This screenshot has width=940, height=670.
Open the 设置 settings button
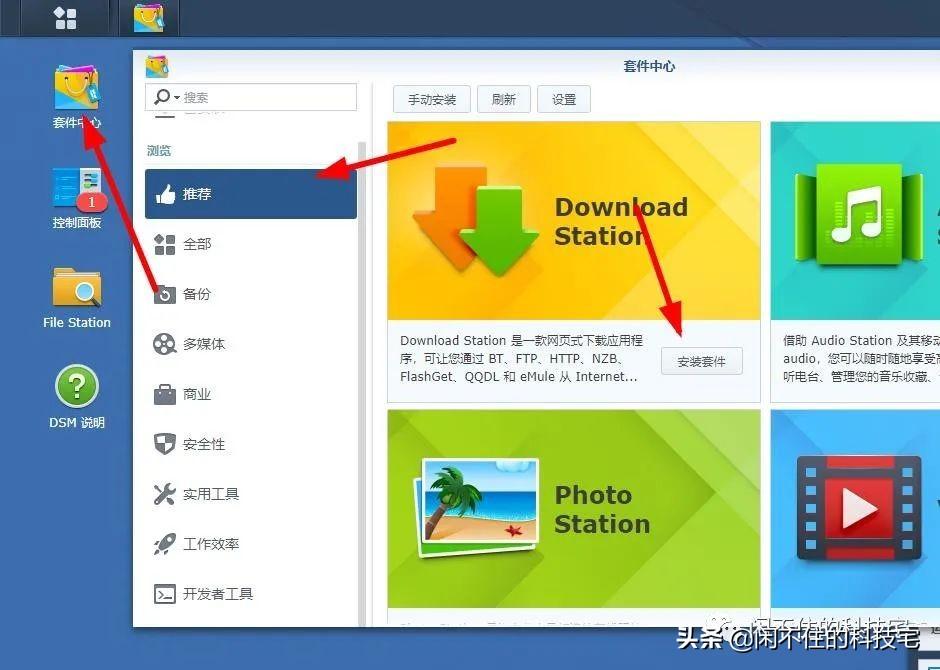564,99
